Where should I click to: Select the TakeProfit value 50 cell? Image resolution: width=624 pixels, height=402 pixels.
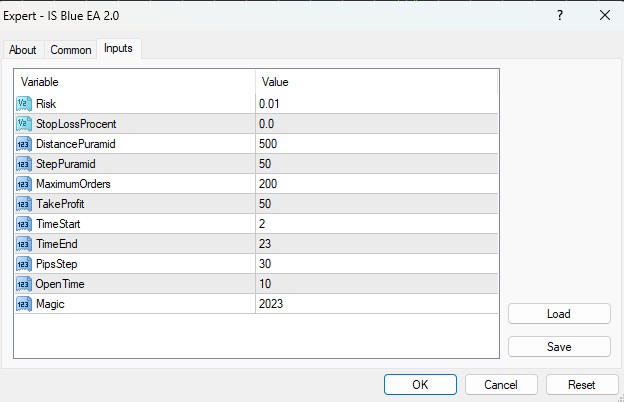(376, 204)
